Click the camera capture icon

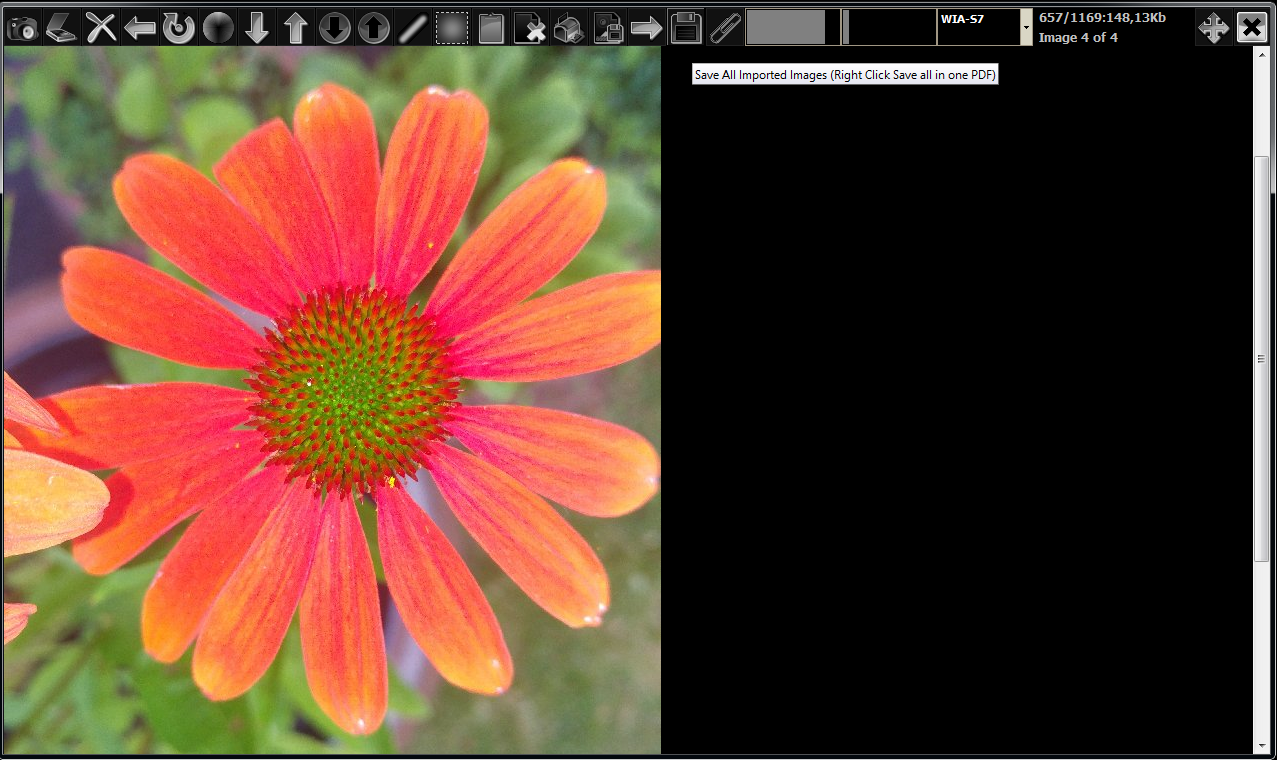click(23, 28)
